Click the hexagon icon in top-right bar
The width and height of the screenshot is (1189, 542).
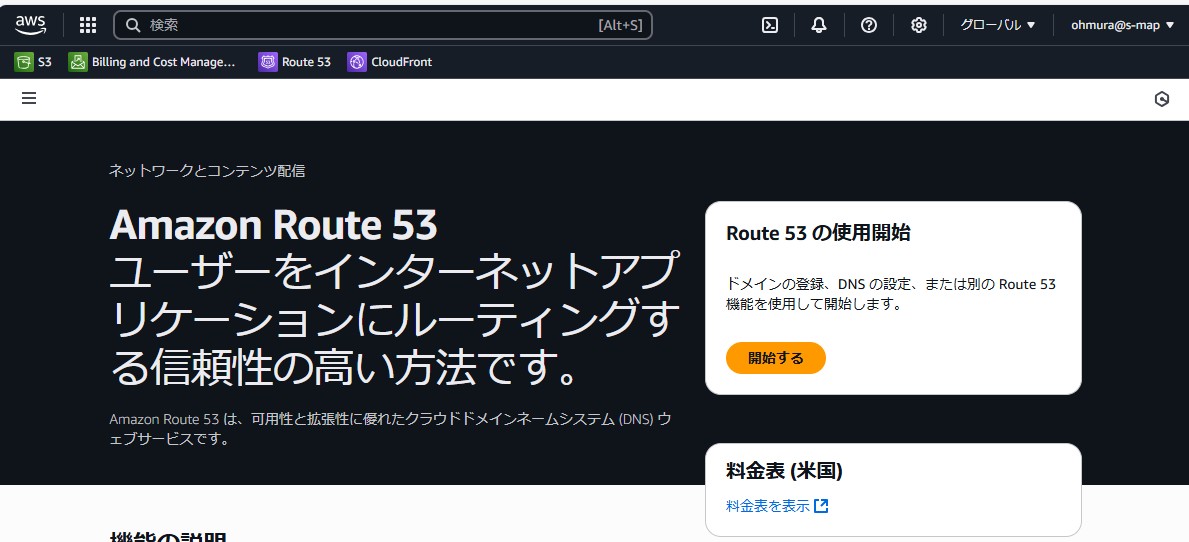(1162, 99)
